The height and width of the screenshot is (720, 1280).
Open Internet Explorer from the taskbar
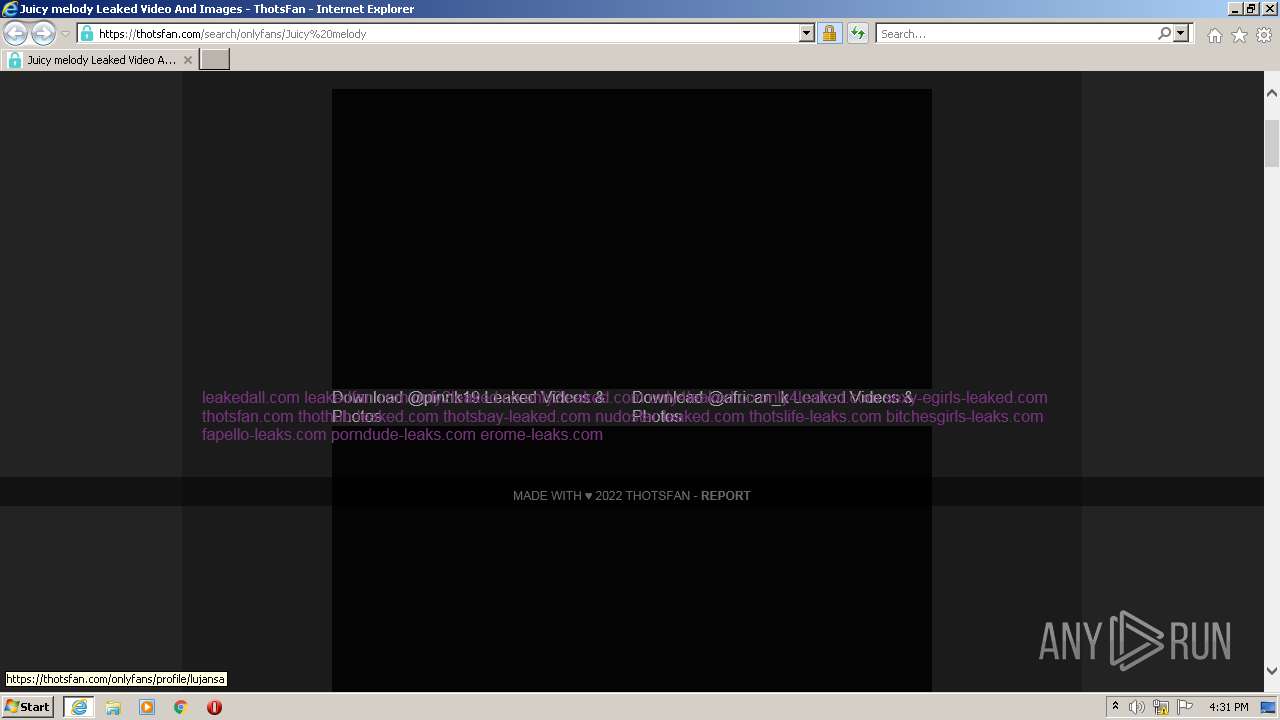79,707
